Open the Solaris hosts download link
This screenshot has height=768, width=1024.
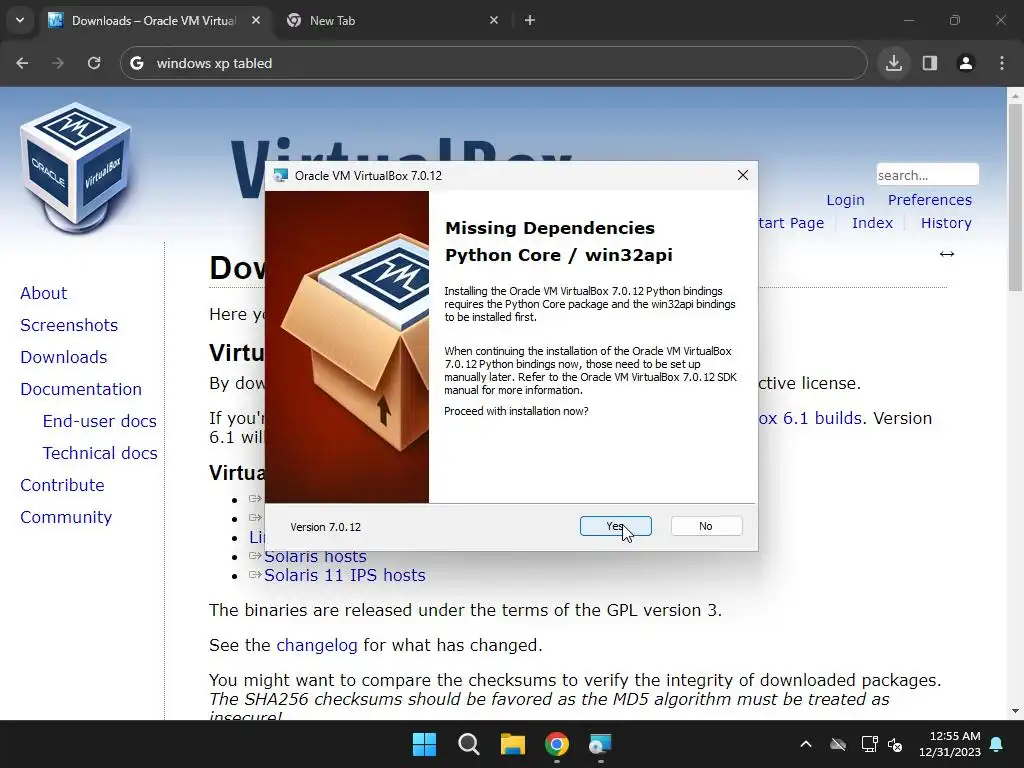[x=315, y=557]
